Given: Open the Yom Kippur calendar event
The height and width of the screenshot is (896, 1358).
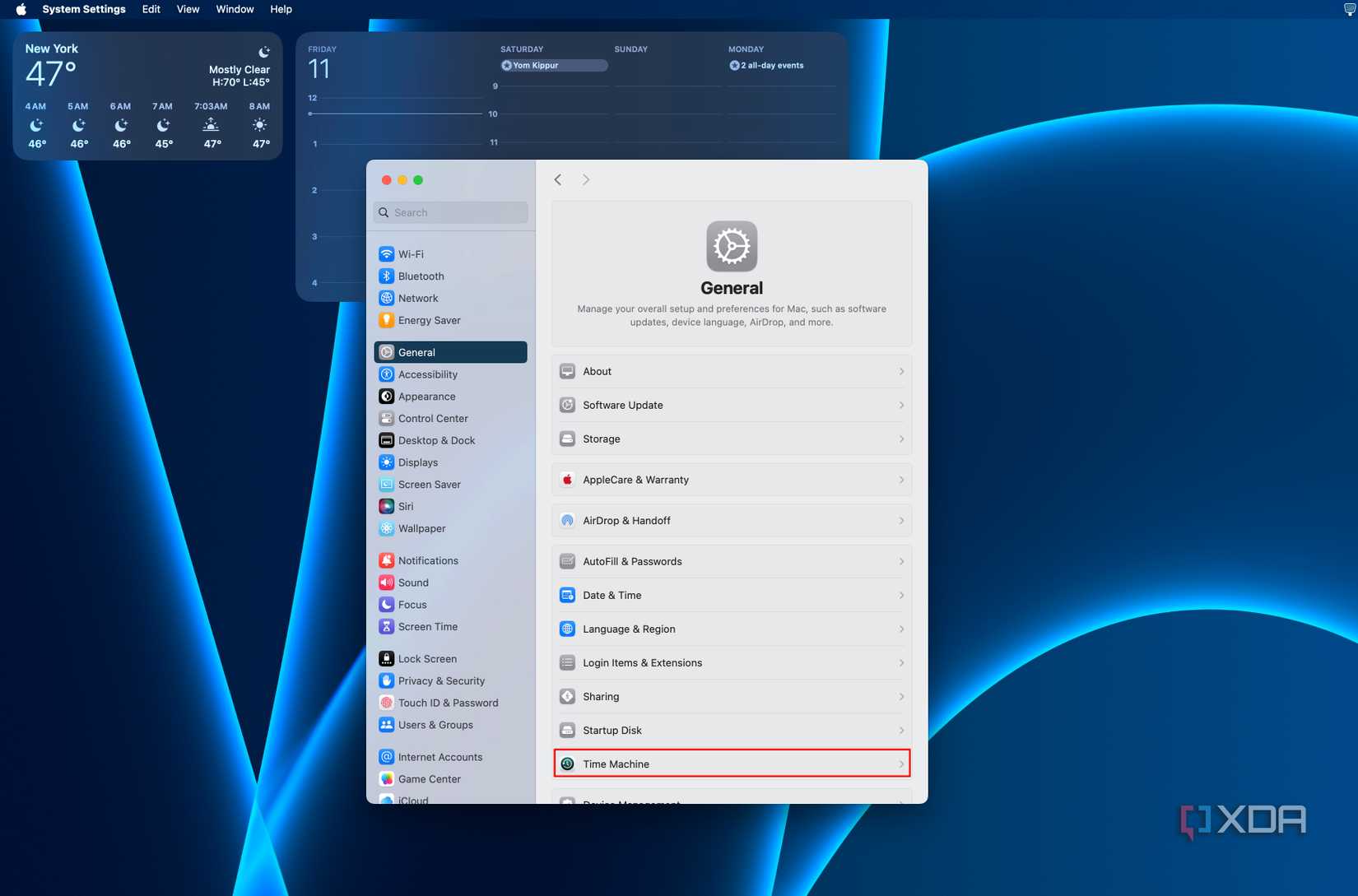Looking at the screenshot, I should click(x=554, y=65).
